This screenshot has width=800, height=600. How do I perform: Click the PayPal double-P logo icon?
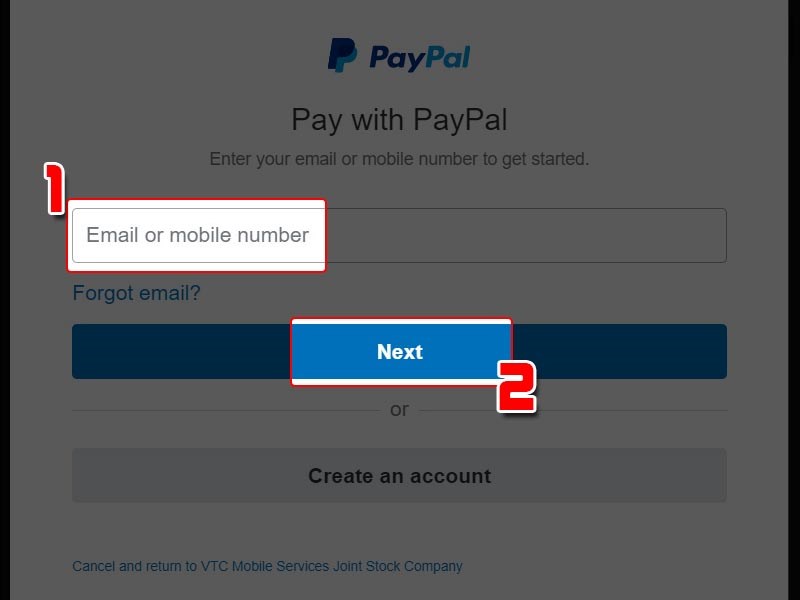click(342, 55)
